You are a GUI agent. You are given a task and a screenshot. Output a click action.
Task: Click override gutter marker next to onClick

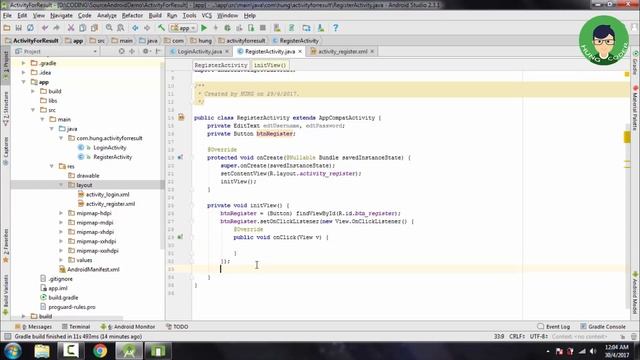pos(180,237)
